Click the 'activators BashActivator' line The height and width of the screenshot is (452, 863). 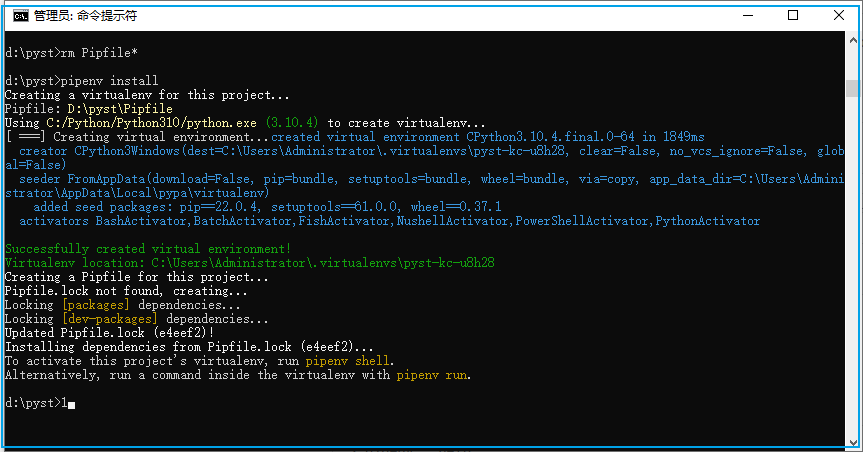click(390, 221)
